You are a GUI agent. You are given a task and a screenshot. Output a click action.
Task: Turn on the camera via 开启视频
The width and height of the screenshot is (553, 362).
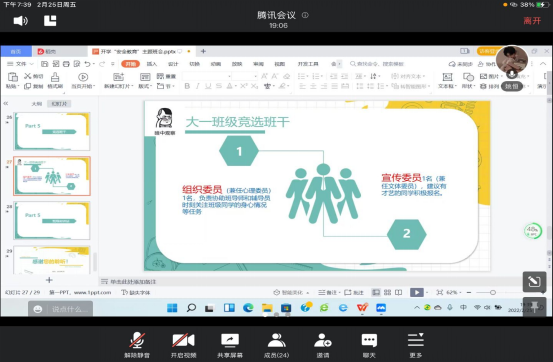183,345
